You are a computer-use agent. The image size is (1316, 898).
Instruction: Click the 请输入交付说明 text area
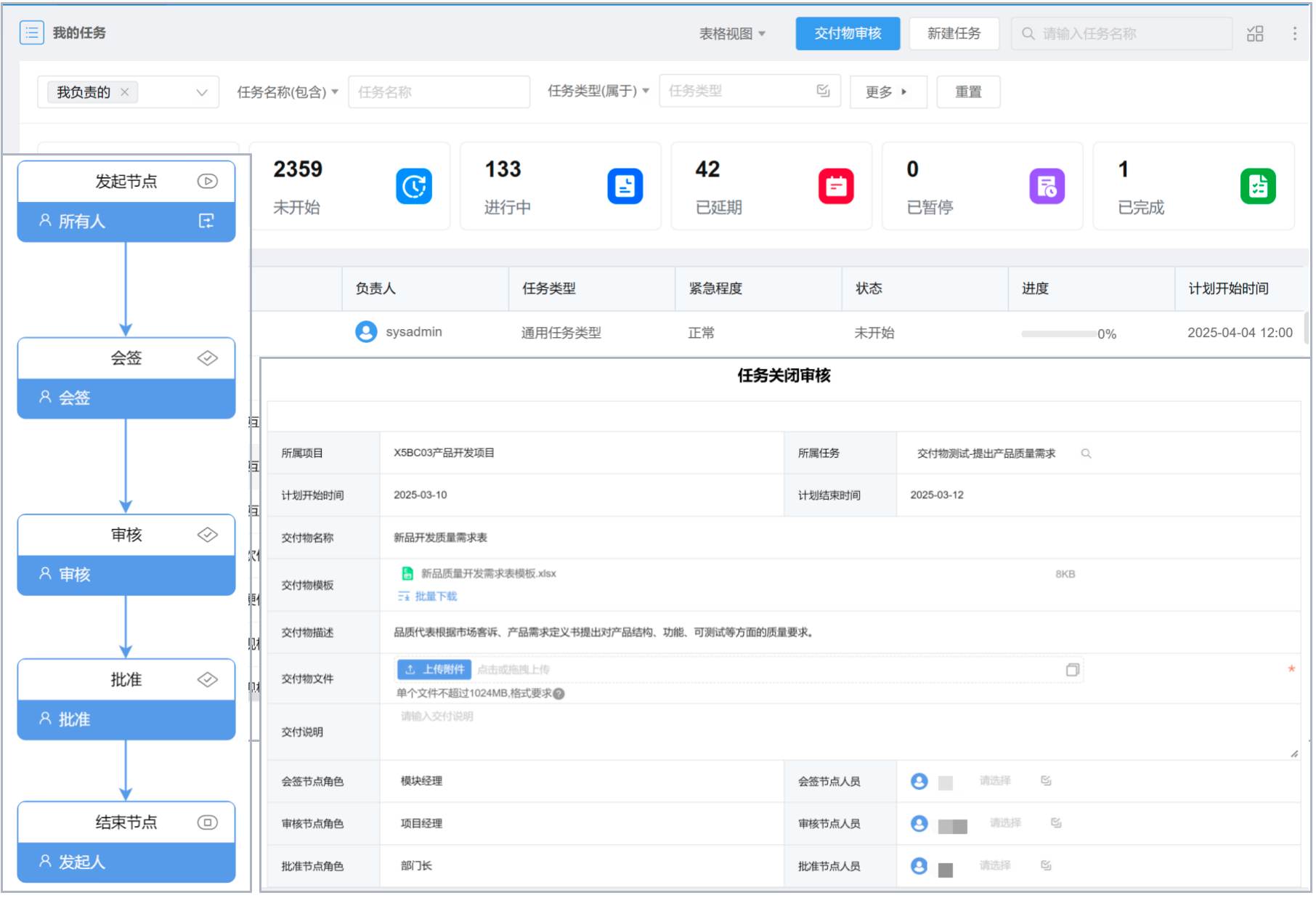[x=840, y=731]
